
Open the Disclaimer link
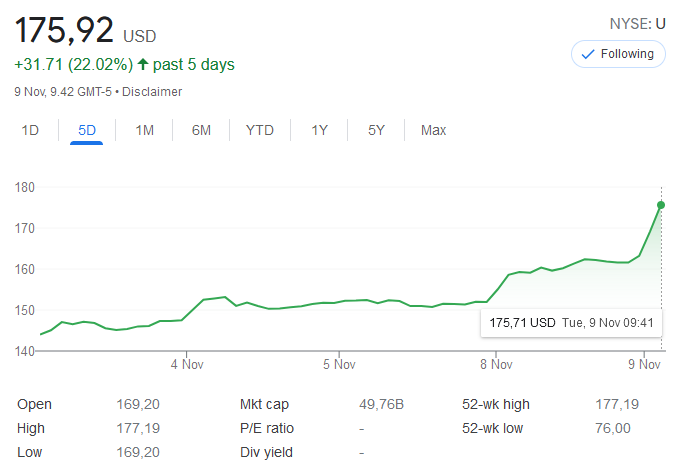click(152, 92)
